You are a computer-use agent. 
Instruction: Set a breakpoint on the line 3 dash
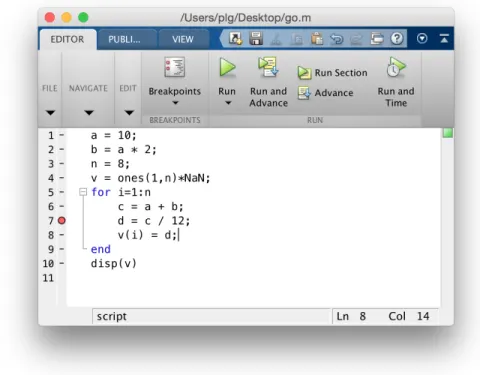pyautogui.click(x=62, y=164)
